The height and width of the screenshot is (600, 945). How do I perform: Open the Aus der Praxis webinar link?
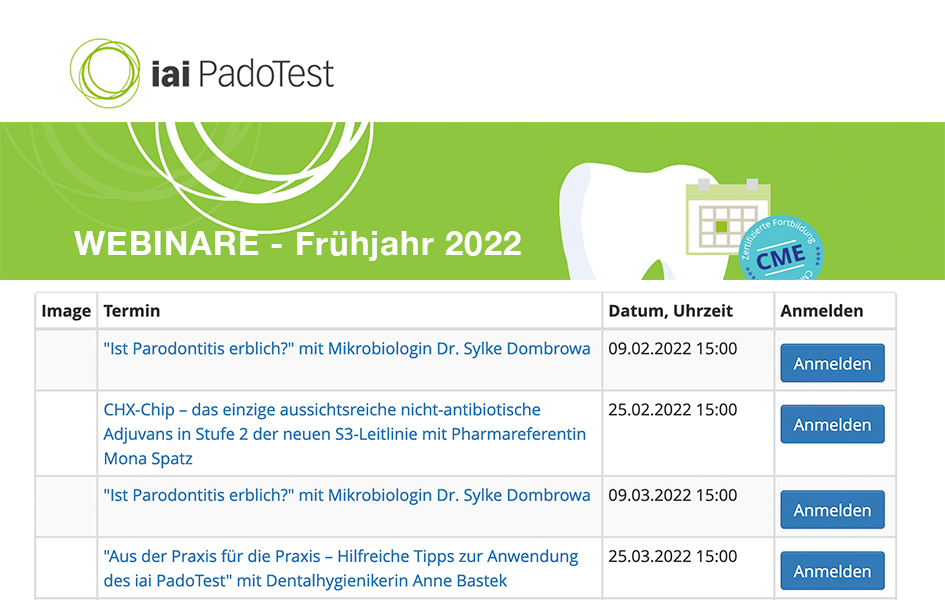[341, 568]
